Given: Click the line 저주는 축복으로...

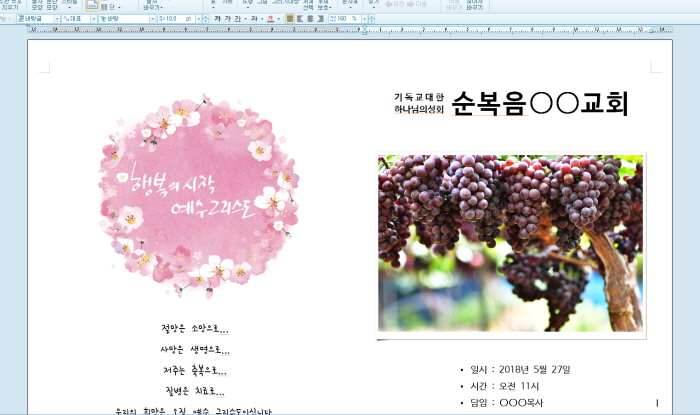Looking at the screenshot, I should point(195,370).
